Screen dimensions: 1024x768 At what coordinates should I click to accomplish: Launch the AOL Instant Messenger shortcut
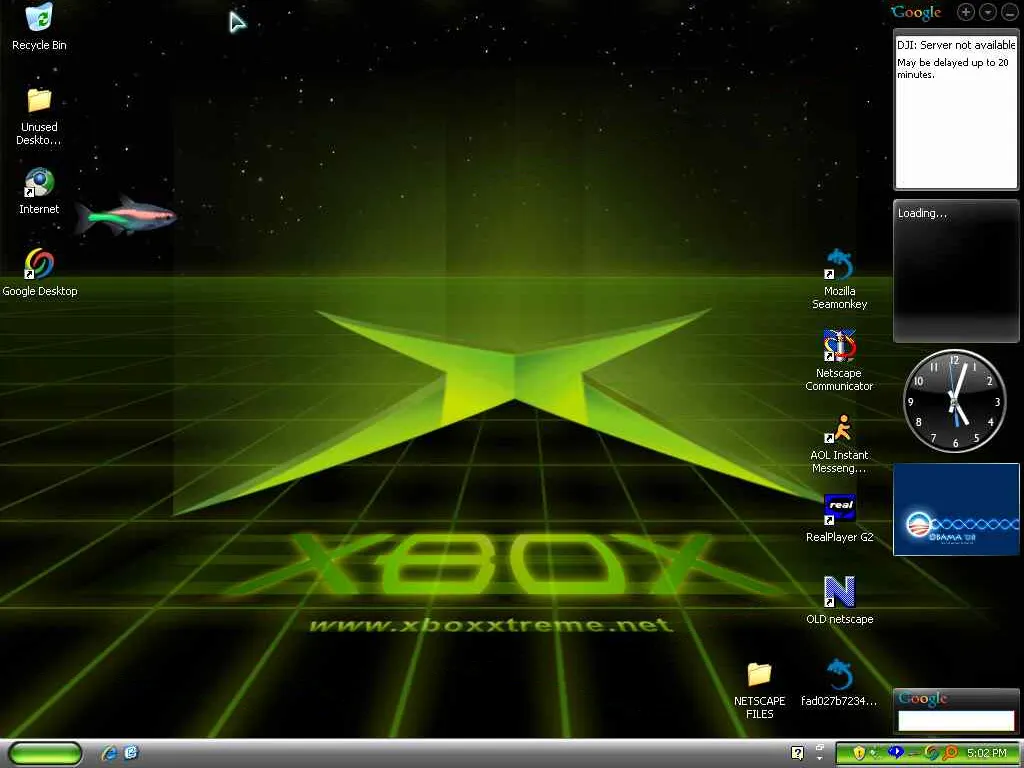click(x=839, y=443)
